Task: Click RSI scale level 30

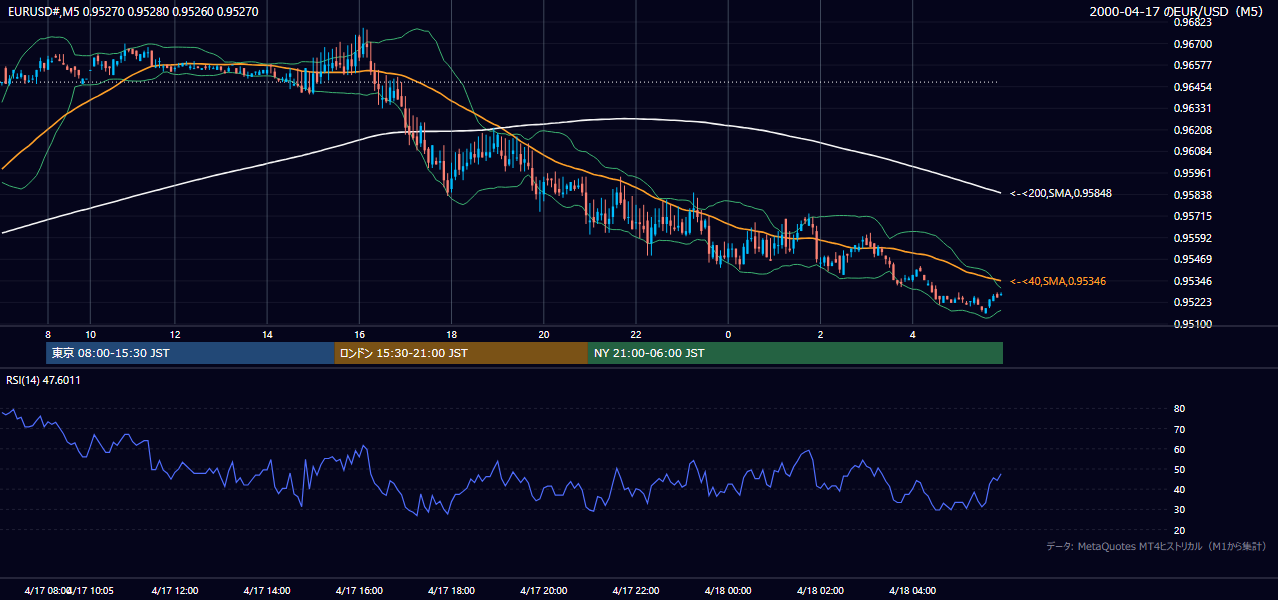Action: pos(1179,509)
